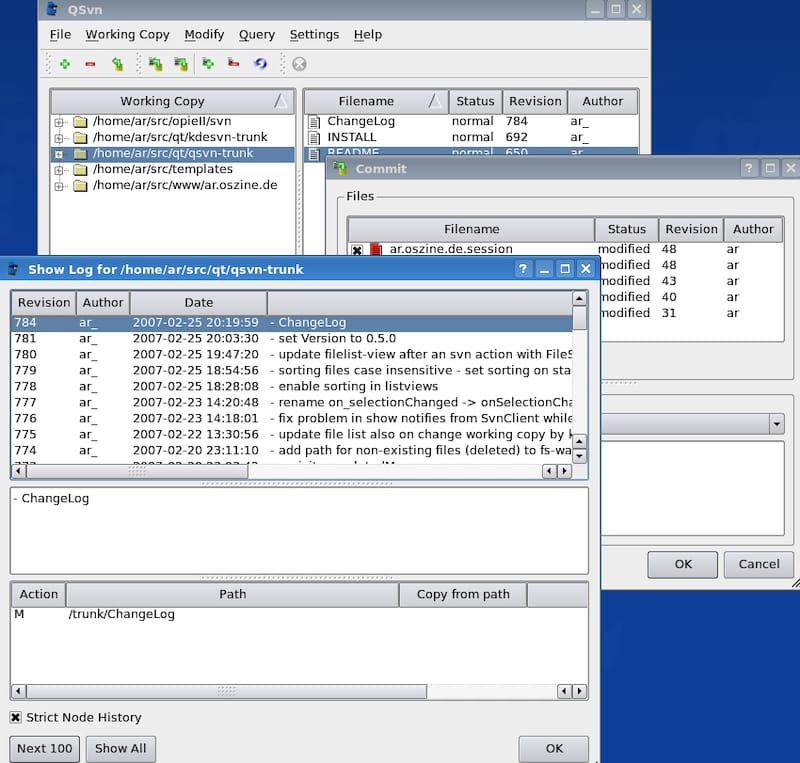This screenshot has width=800, height=763.
Task: Click folder icon of /home/ar/src/www/ar.oszine.de
Action: 80,185
